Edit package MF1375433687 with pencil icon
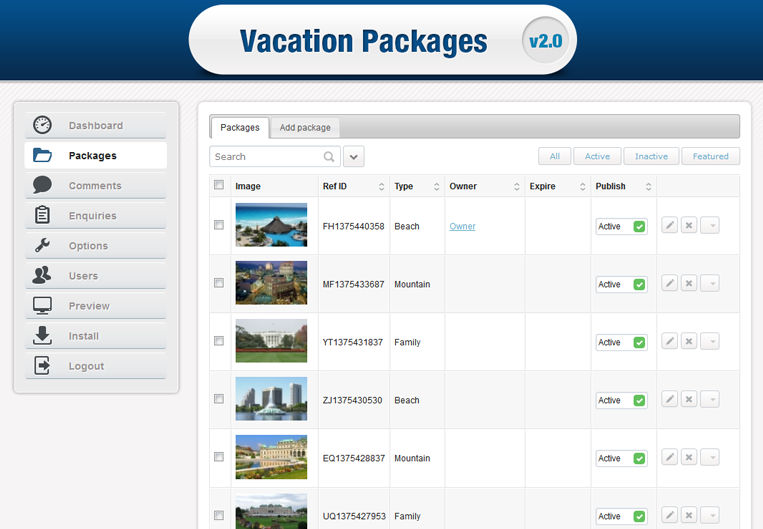Screen dimensions: 763x529 [x=670, y=283]
